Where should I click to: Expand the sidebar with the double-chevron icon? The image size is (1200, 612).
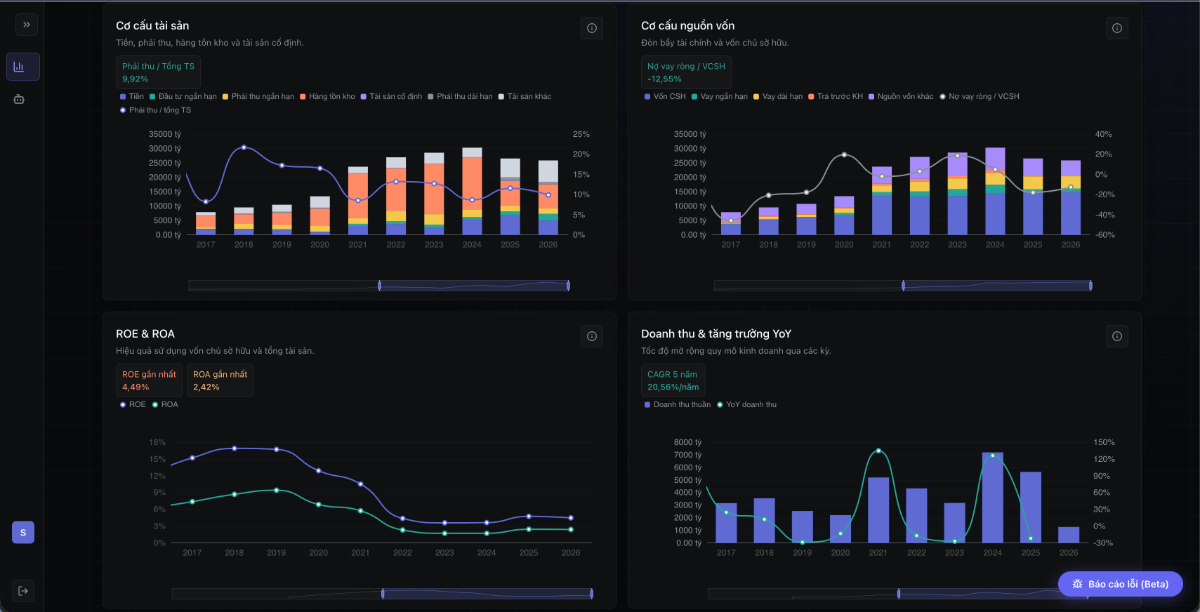(27, 24)
